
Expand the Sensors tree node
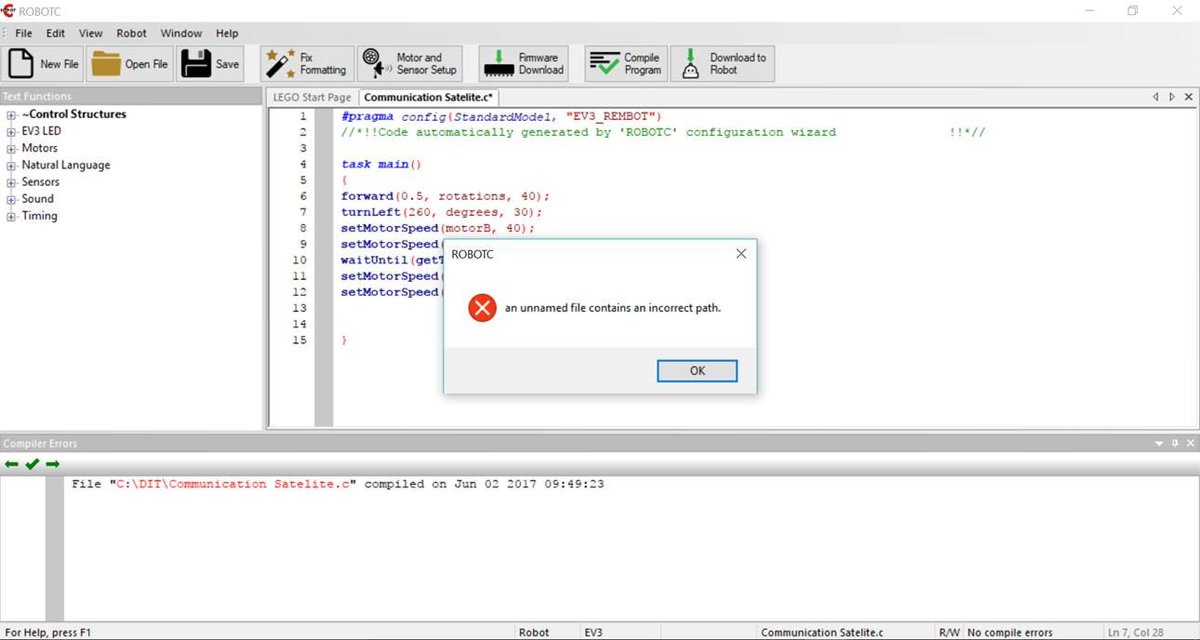[x=11, y=183]
